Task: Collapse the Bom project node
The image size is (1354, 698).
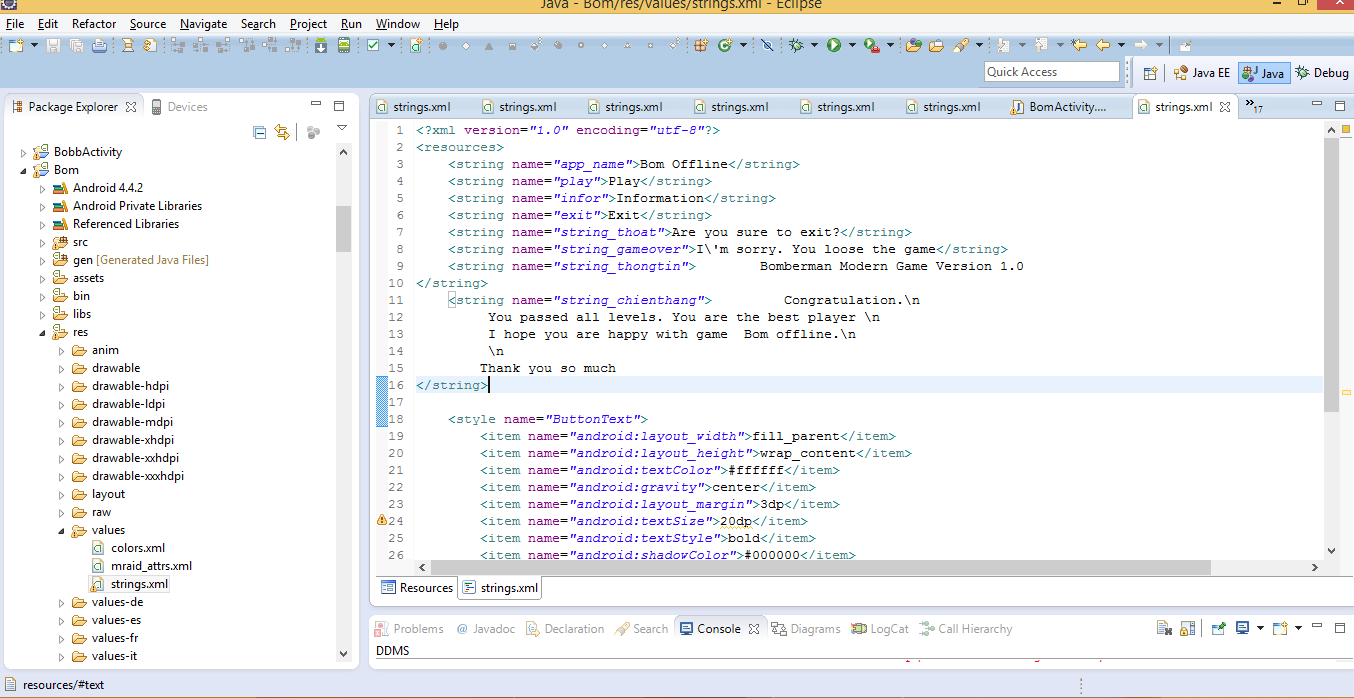Action: pos(24,170)
